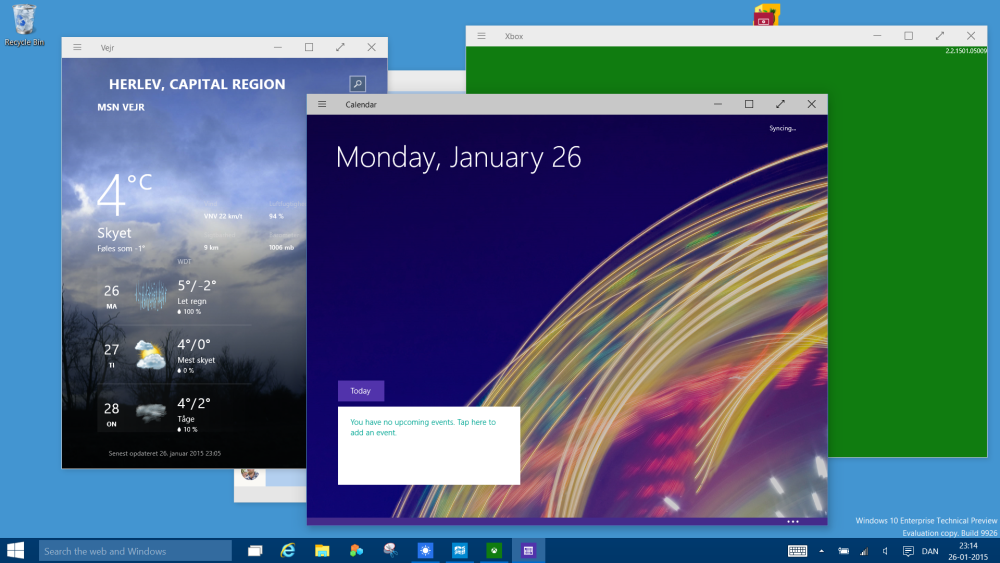Screen dimensions: 1000x563
Task: Open File Explorer from the taskbar
Action: pos(322,551)
